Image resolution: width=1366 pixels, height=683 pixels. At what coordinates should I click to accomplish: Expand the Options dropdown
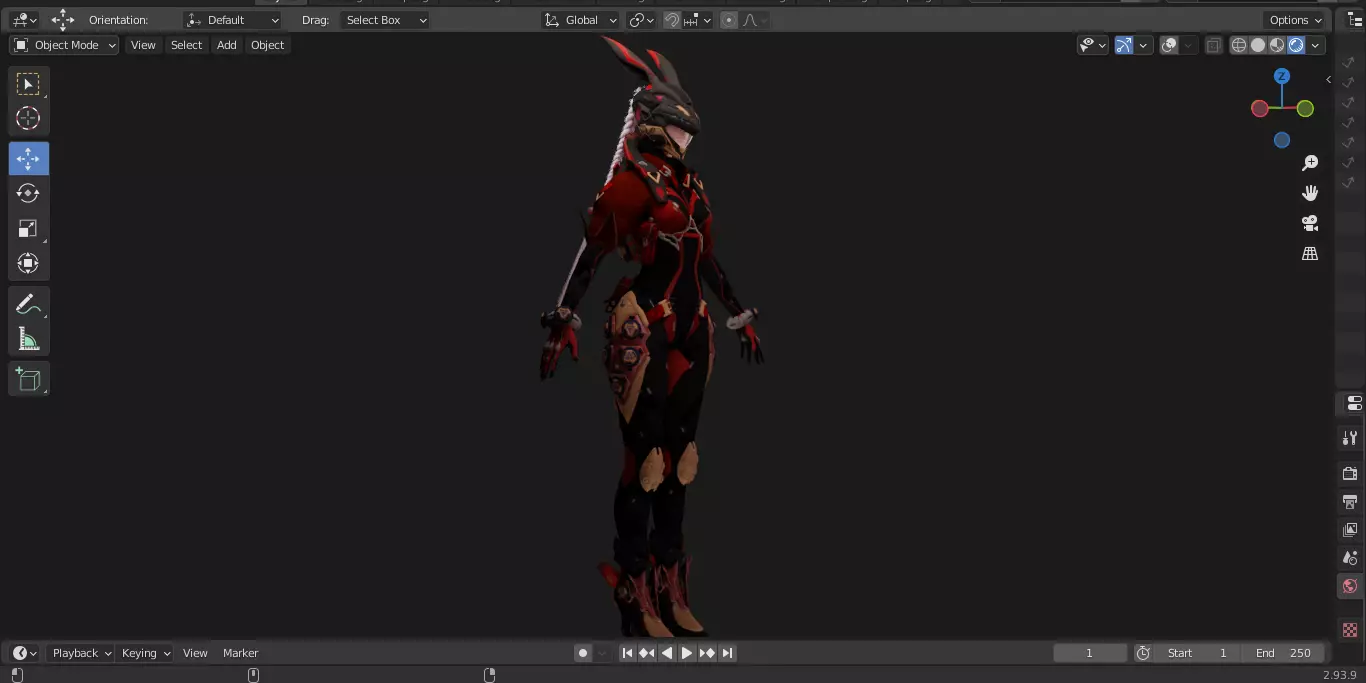pyautogui.click(x=1295, y=20)
